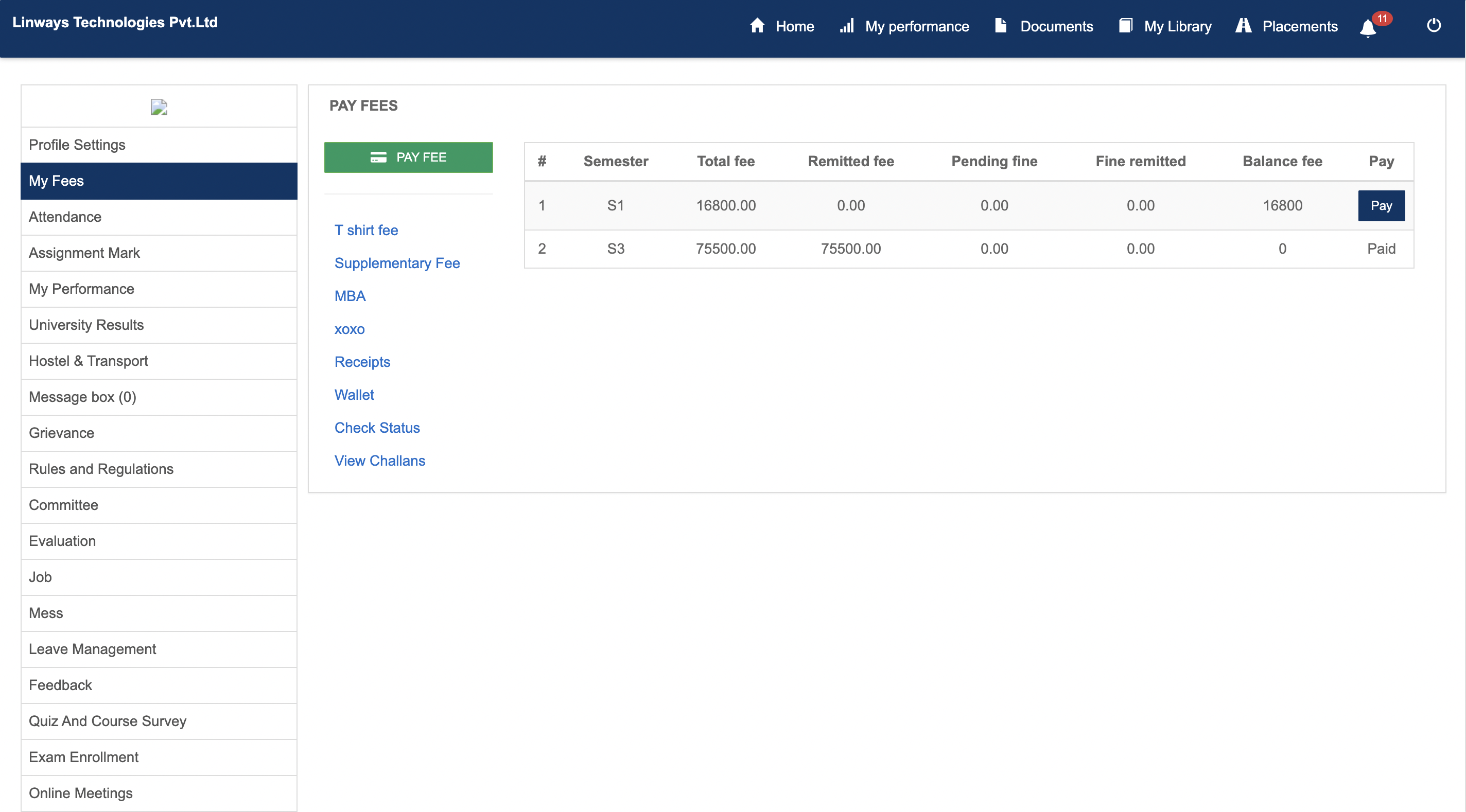Screen dimensions: 1466x812
Task: Click the Remitted fee column header
Action: (851, 162)
